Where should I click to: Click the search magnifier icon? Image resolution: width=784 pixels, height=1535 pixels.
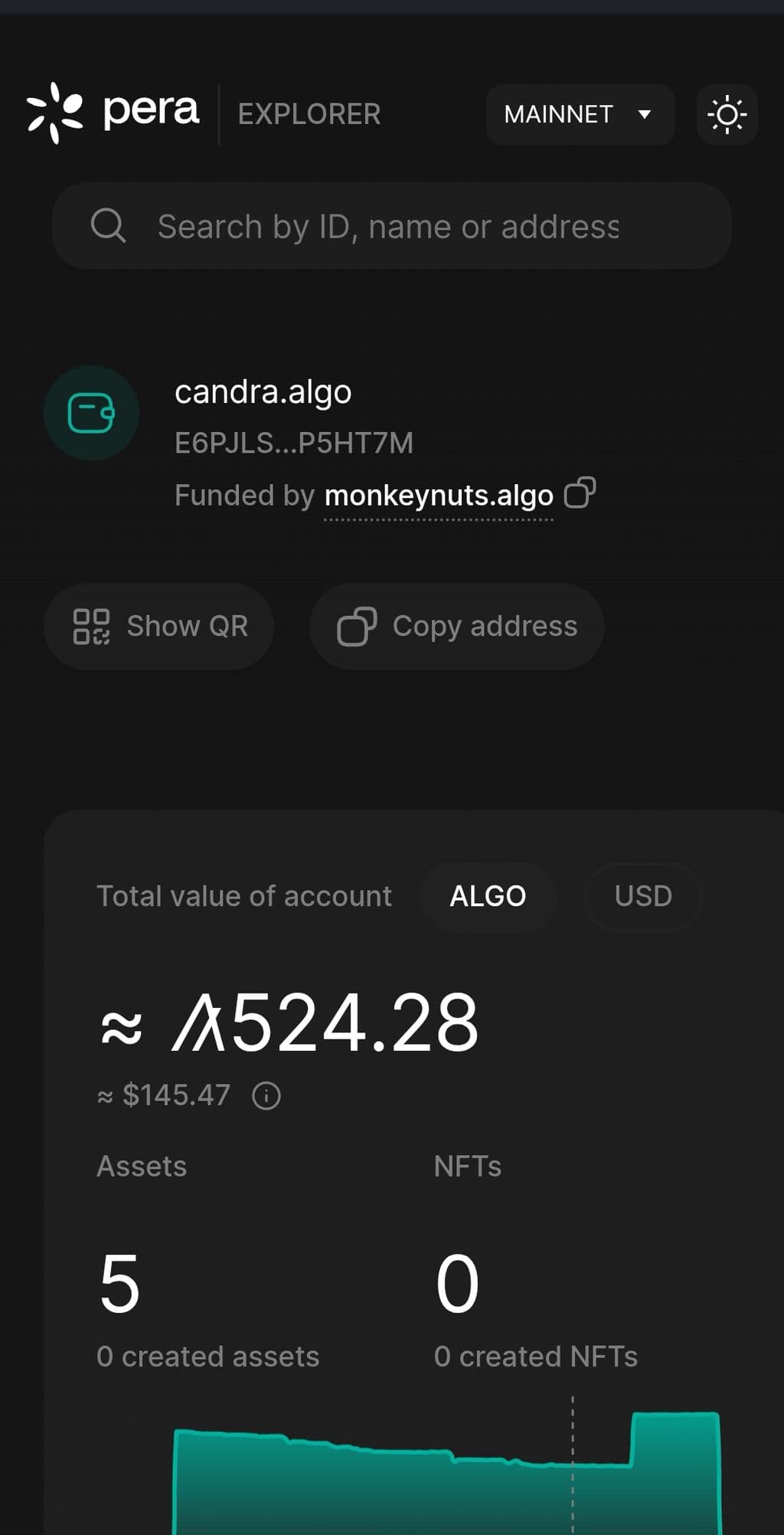pyautogui.click(x=108, y=226)
